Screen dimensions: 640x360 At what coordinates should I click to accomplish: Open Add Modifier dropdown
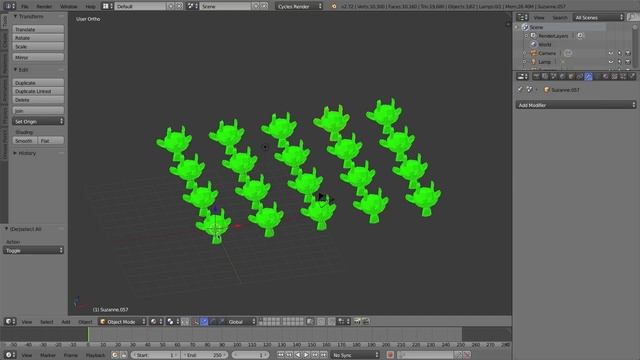click(x=576, y=105)
